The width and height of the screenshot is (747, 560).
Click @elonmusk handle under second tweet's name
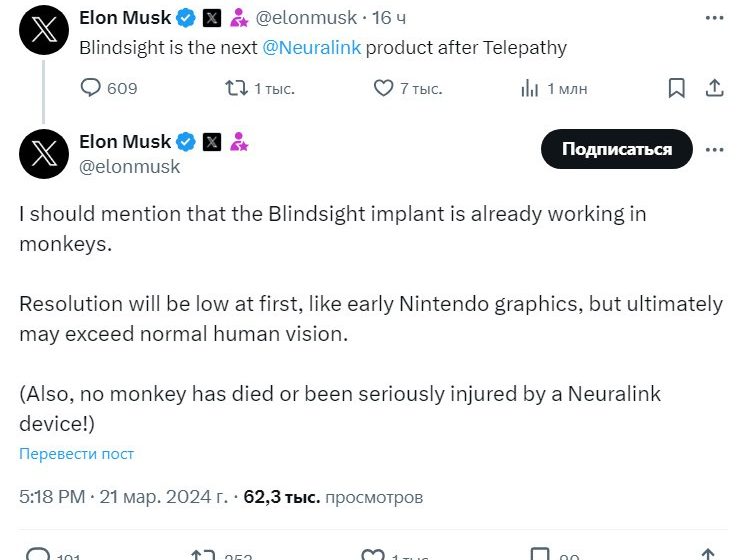130,167
